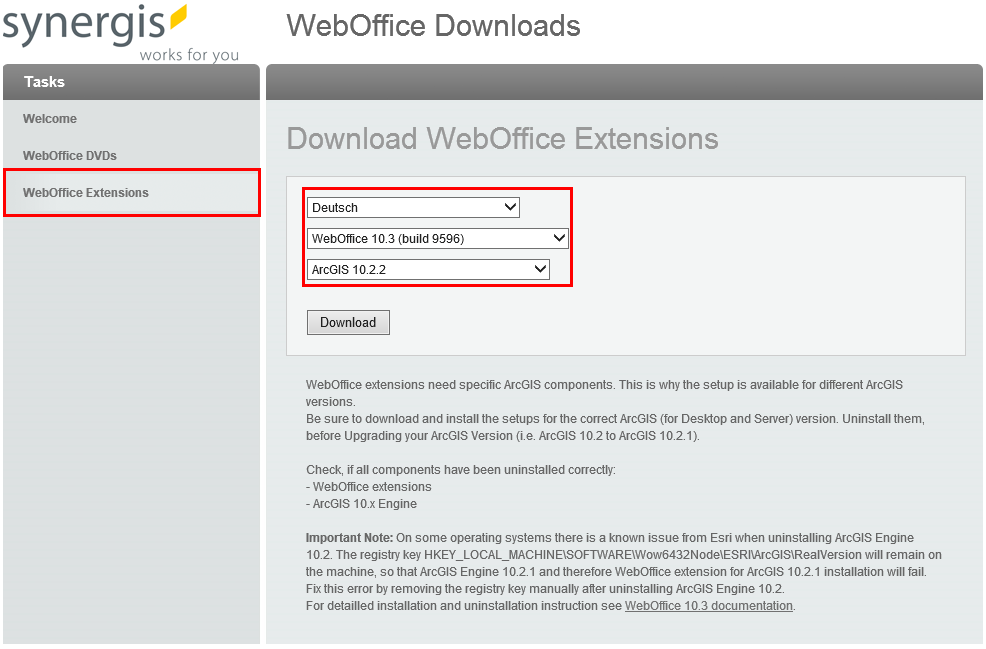The width and height of the screenshot is (986, 649).
Task: Click the Download WebOffice Extensions heading
Action: point(502,139)
